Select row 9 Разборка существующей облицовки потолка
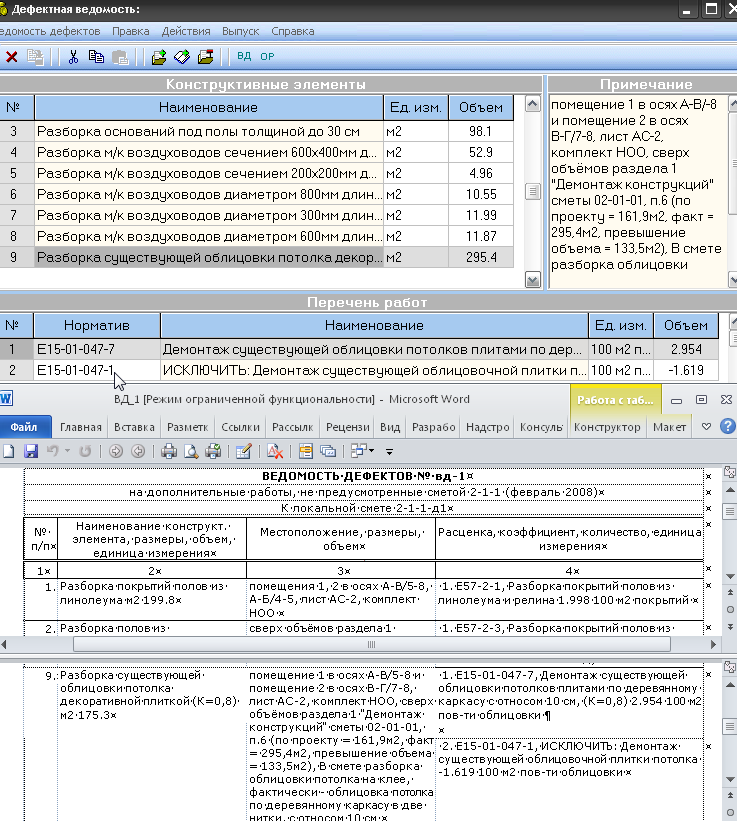 209,257
